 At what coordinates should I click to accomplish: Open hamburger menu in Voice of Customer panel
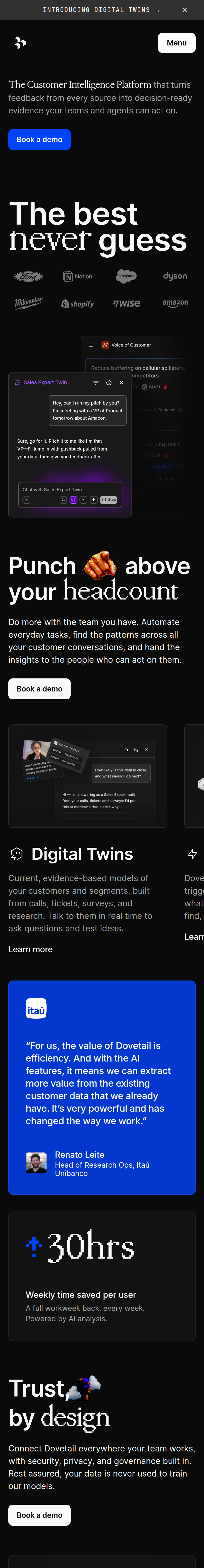click(x=91, y=345)
